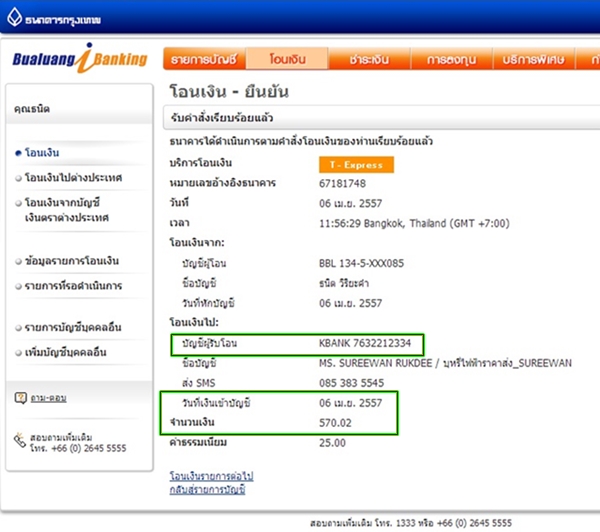
Task: Click recipient account KBANK 7632212334
Action: coord(365,343)
